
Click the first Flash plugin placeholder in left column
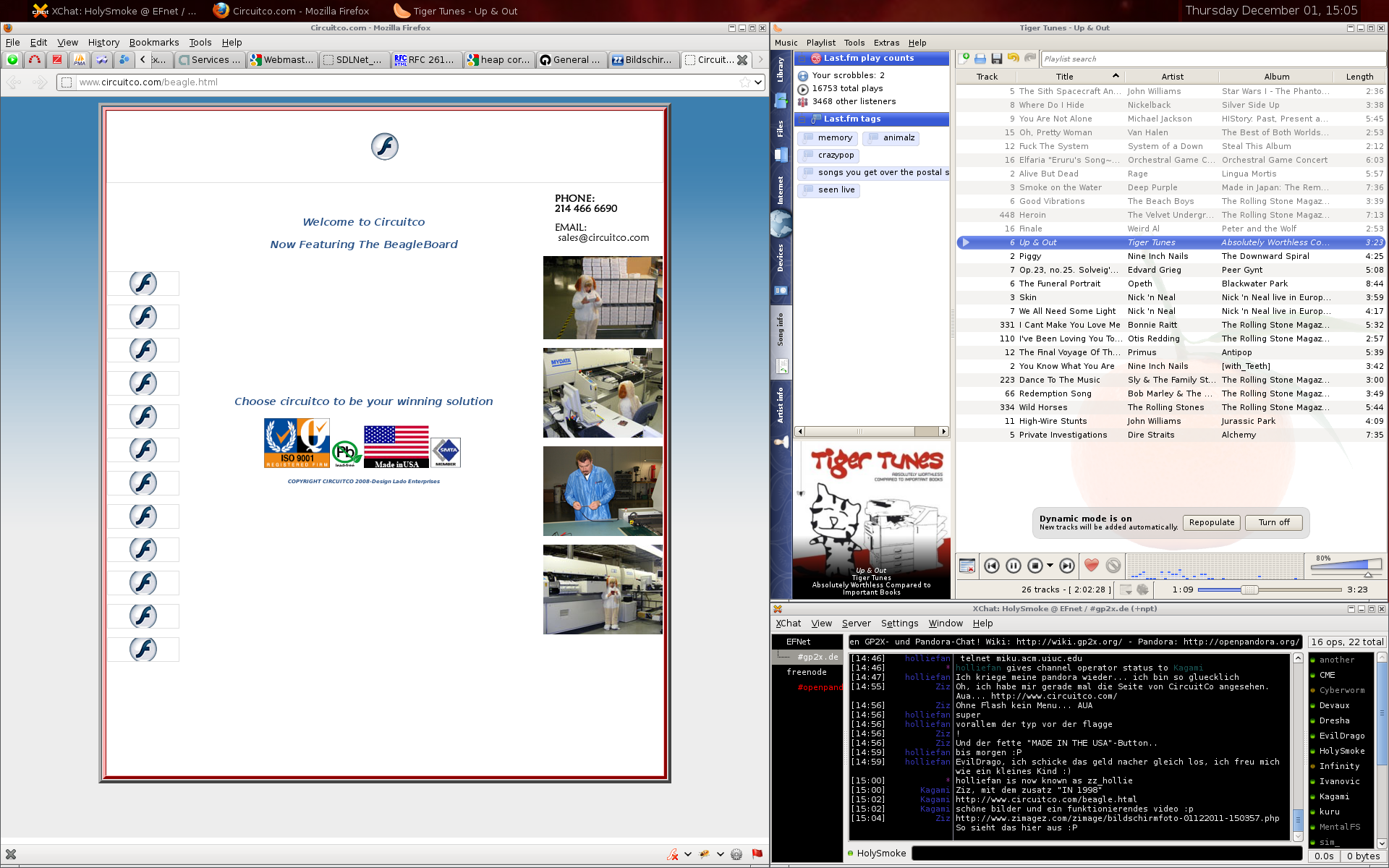[x=143, y=284]
